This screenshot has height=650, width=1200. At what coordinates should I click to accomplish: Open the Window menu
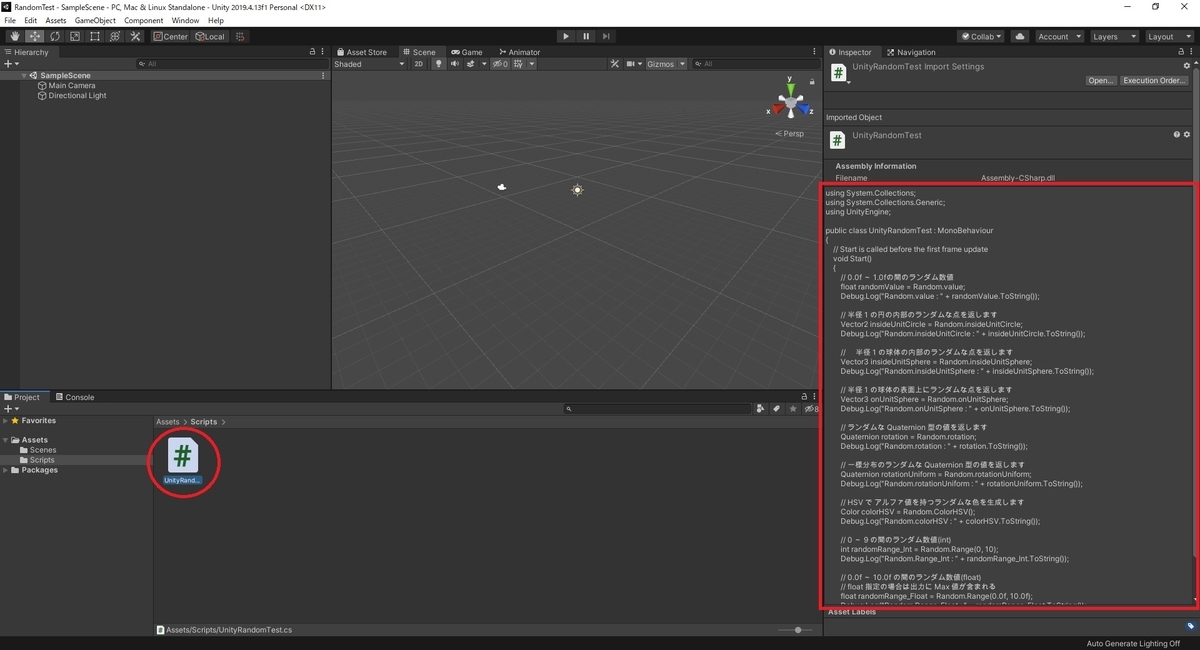[185, 20]
